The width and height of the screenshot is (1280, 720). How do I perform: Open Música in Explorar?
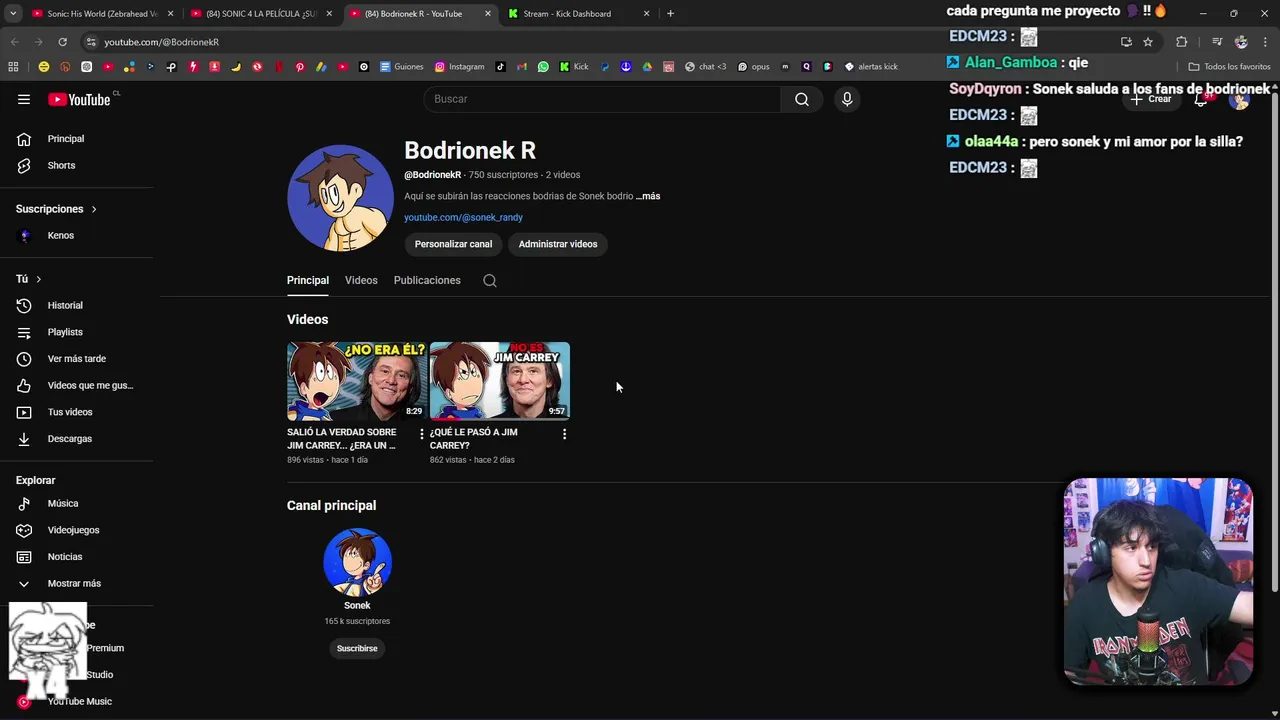(63, 503)
